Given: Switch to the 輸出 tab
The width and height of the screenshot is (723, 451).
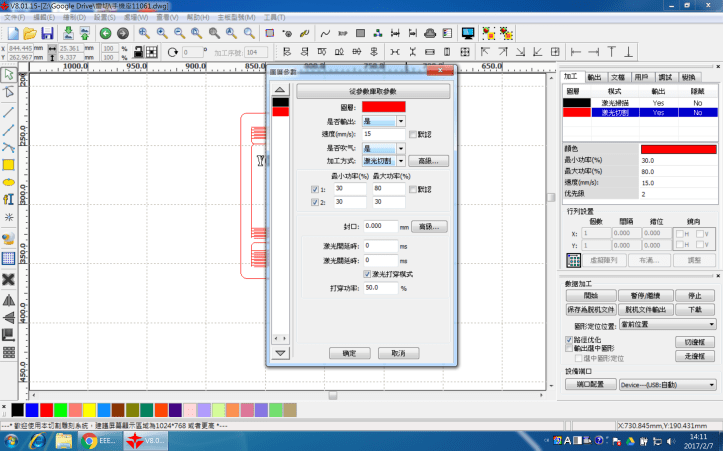Looking at the screenshot, I should point(595,76).
